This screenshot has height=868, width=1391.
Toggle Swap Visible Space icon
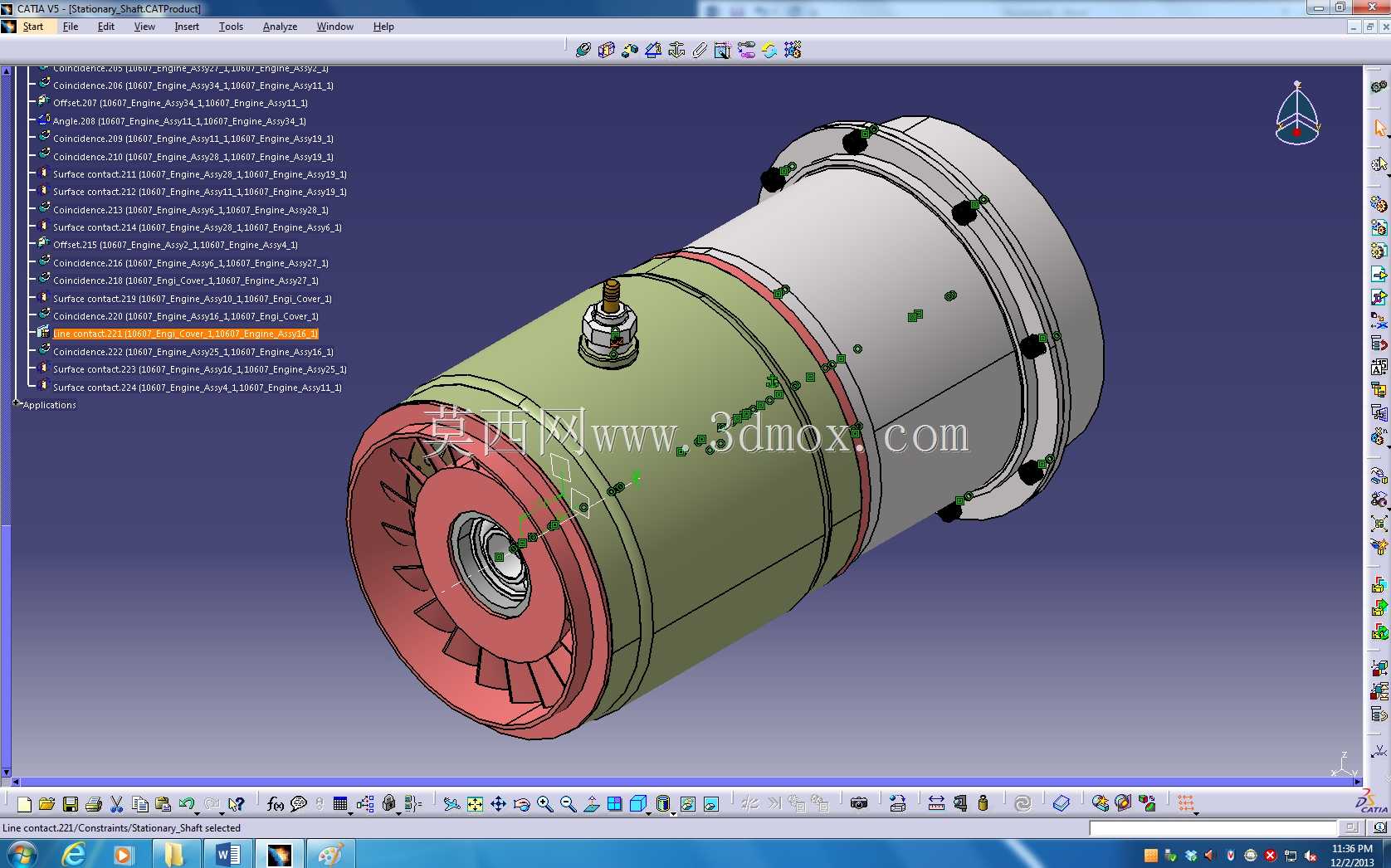tap(711, 803)
